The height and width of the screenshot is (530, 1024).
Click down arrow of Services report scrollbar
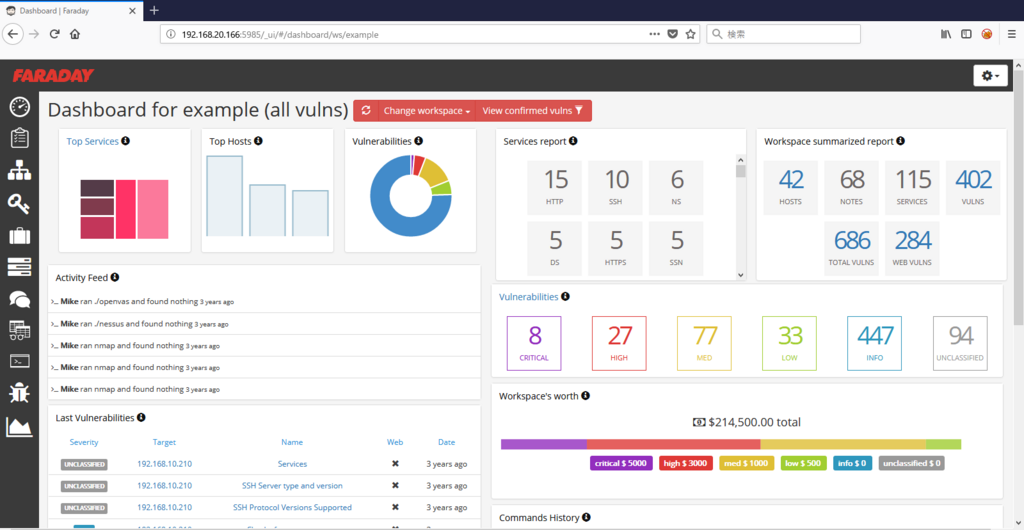(741, 275)
